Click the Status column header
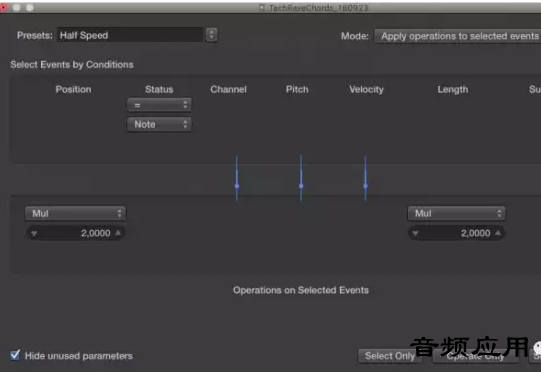 click(x=159, y=89)
